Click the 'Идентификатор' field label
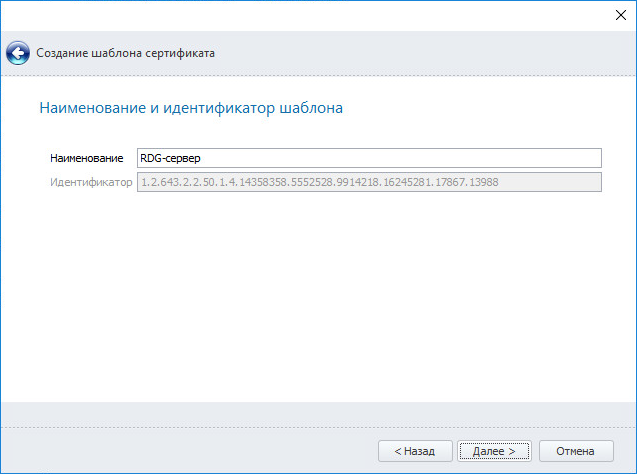The width and height of the screenshot is (637, 474). tap(91, 182)
